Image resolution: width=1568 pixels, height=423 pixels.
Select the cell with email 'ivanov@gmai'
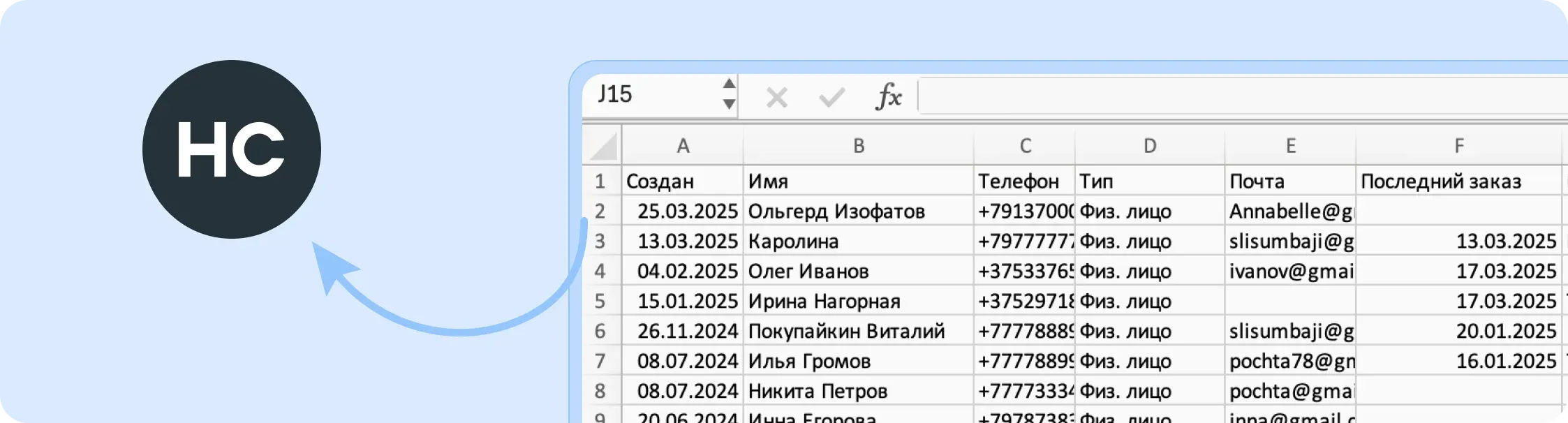pos(1289,271)
